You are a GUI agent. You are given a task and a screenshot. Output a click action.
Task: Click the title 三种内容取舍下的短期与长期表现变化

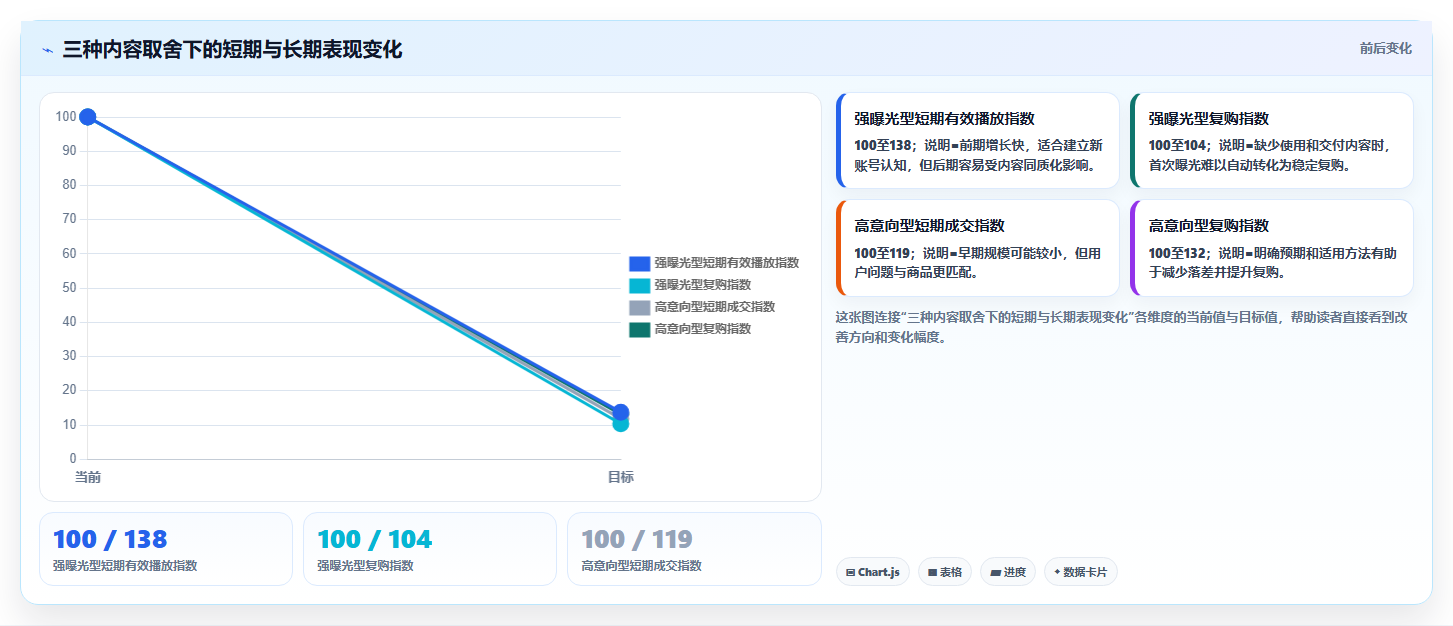tap(232, 50)
